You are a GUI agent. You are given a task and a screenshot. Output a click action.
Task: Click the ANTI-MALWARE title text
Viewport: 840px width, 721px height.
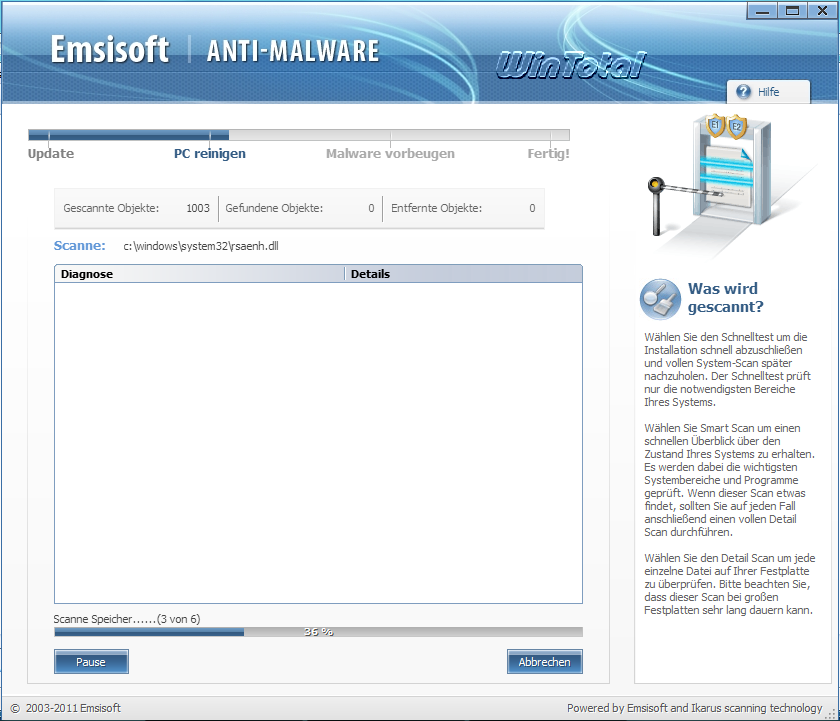tap(293, 51)
